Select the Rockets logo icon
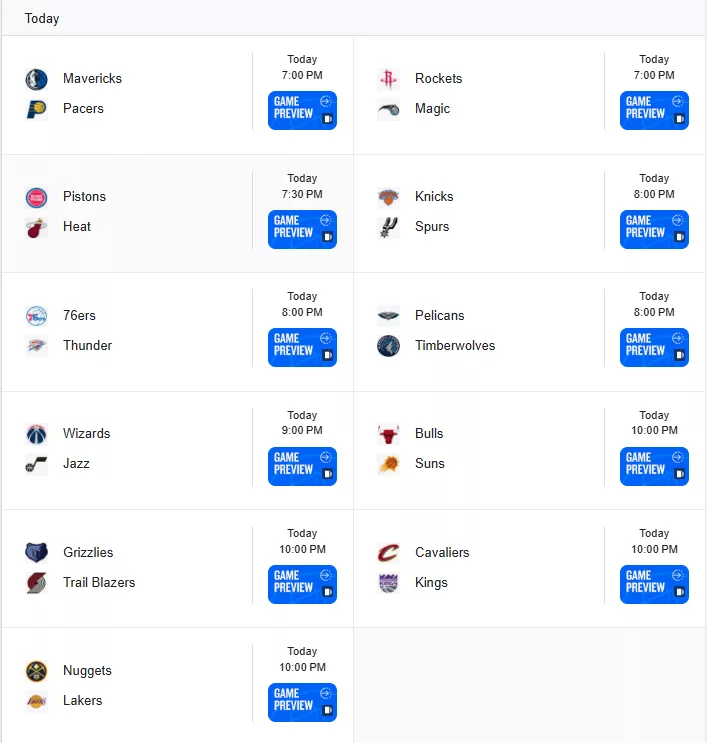The image size is (707, 743). [388, 79]
